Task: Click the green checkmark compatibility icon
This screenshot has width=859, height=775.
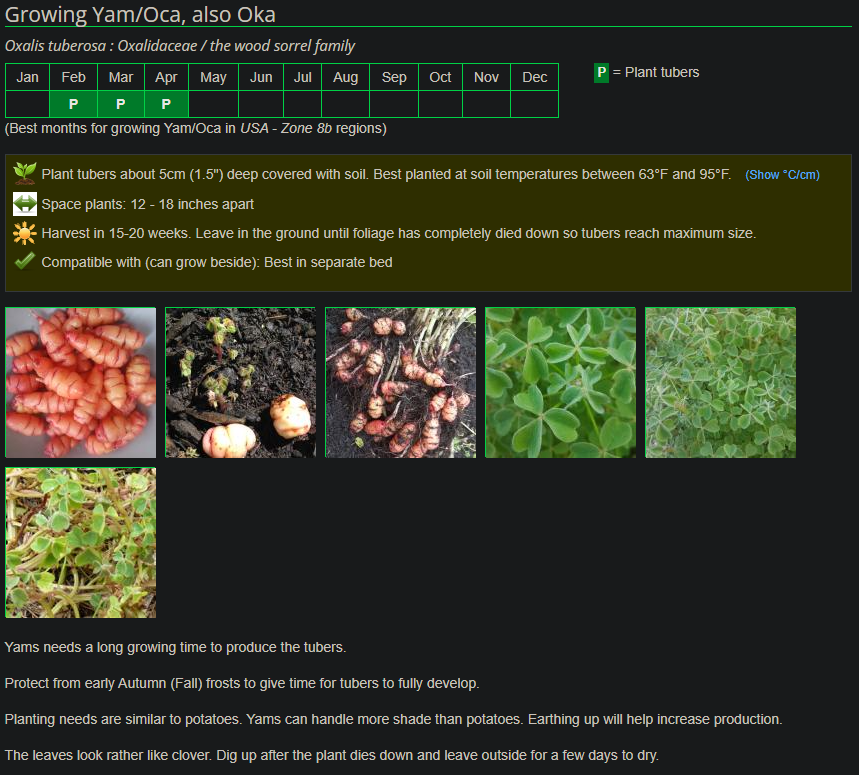Action: coord(25,262)
